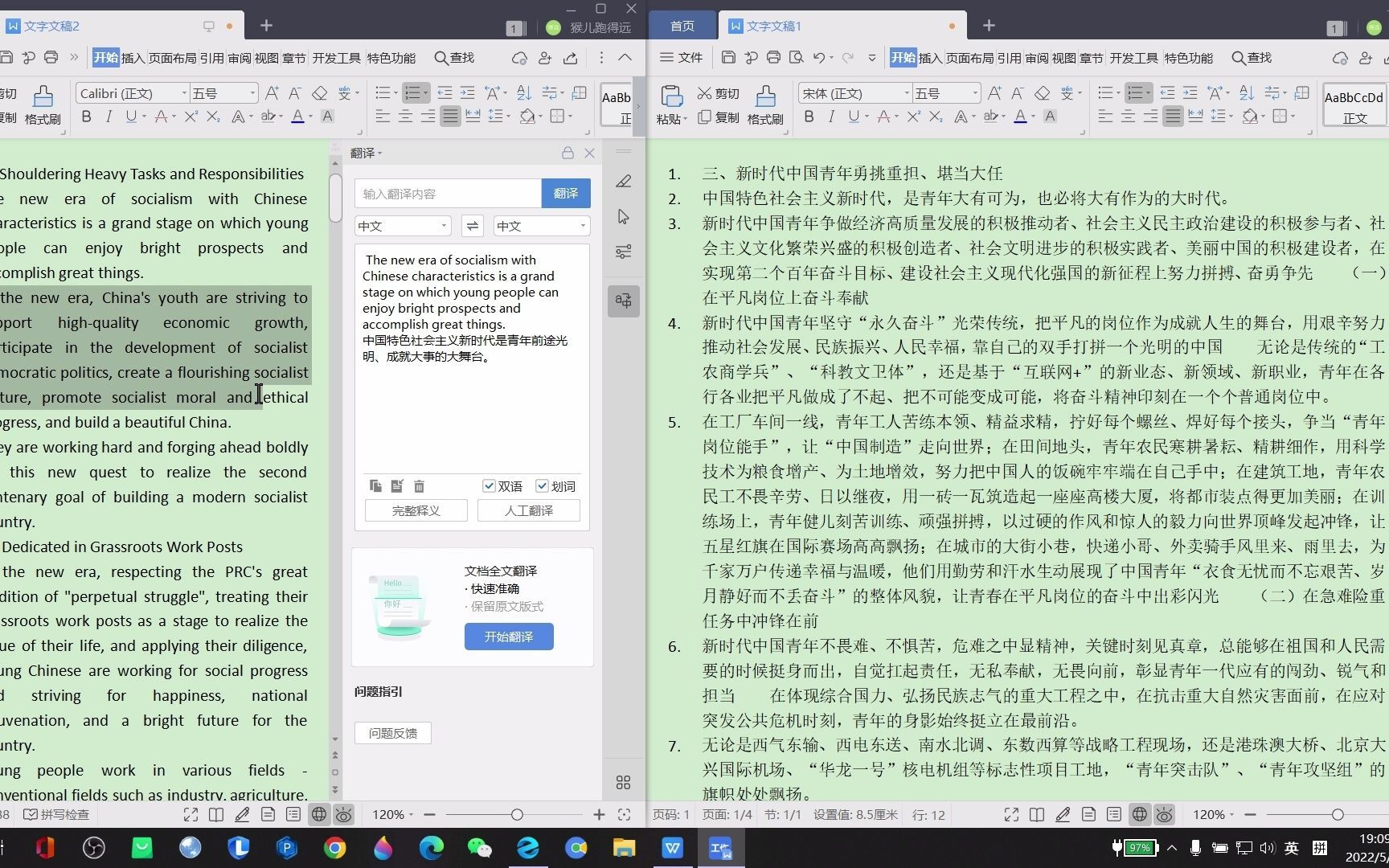
Task: Click the swap languages arrows in translation panel
Action: coord(472,226)
